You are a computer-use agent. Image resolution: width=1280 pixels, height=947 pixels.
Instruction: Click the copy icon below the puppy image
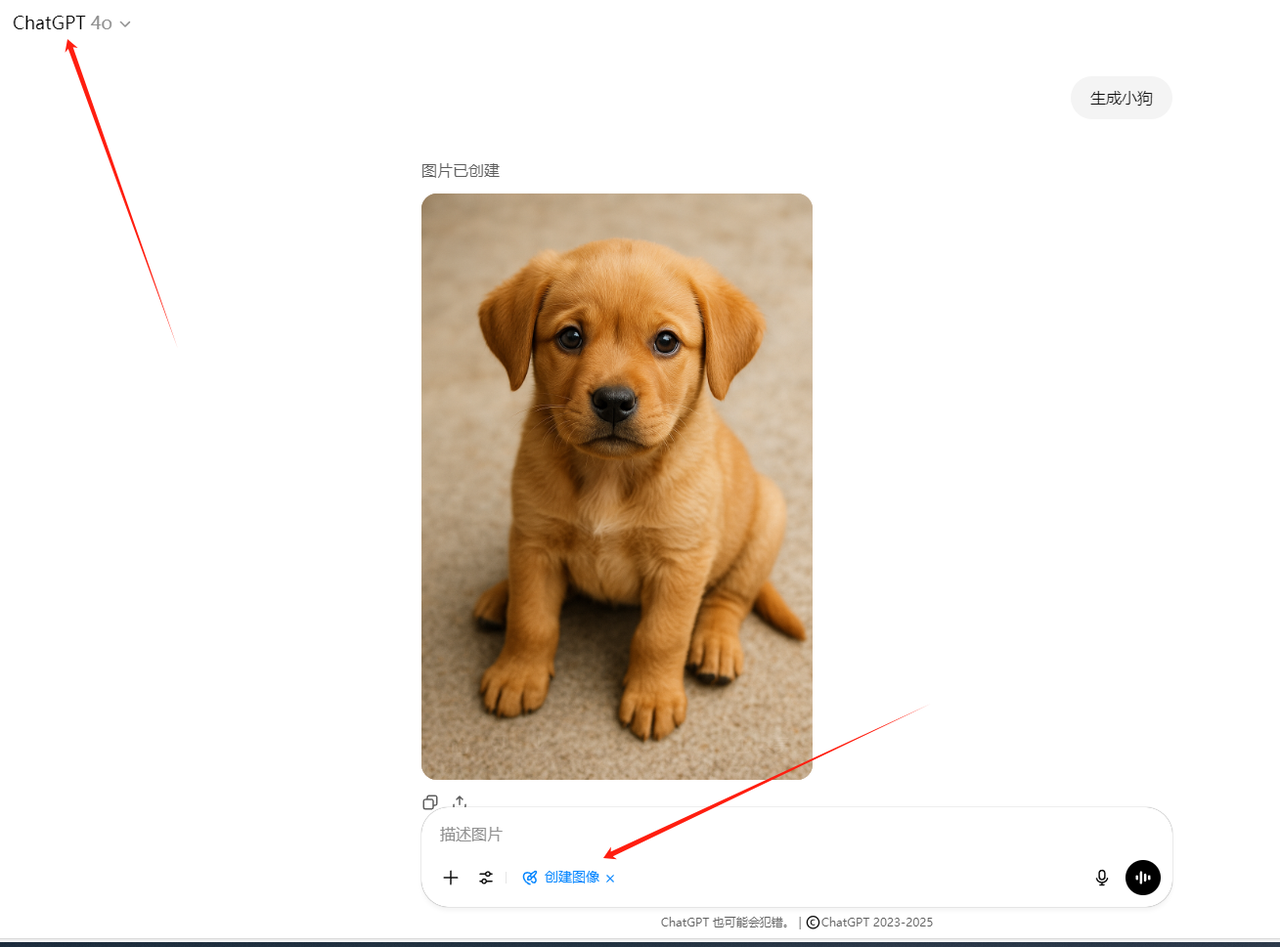click(x=430, y=801)
